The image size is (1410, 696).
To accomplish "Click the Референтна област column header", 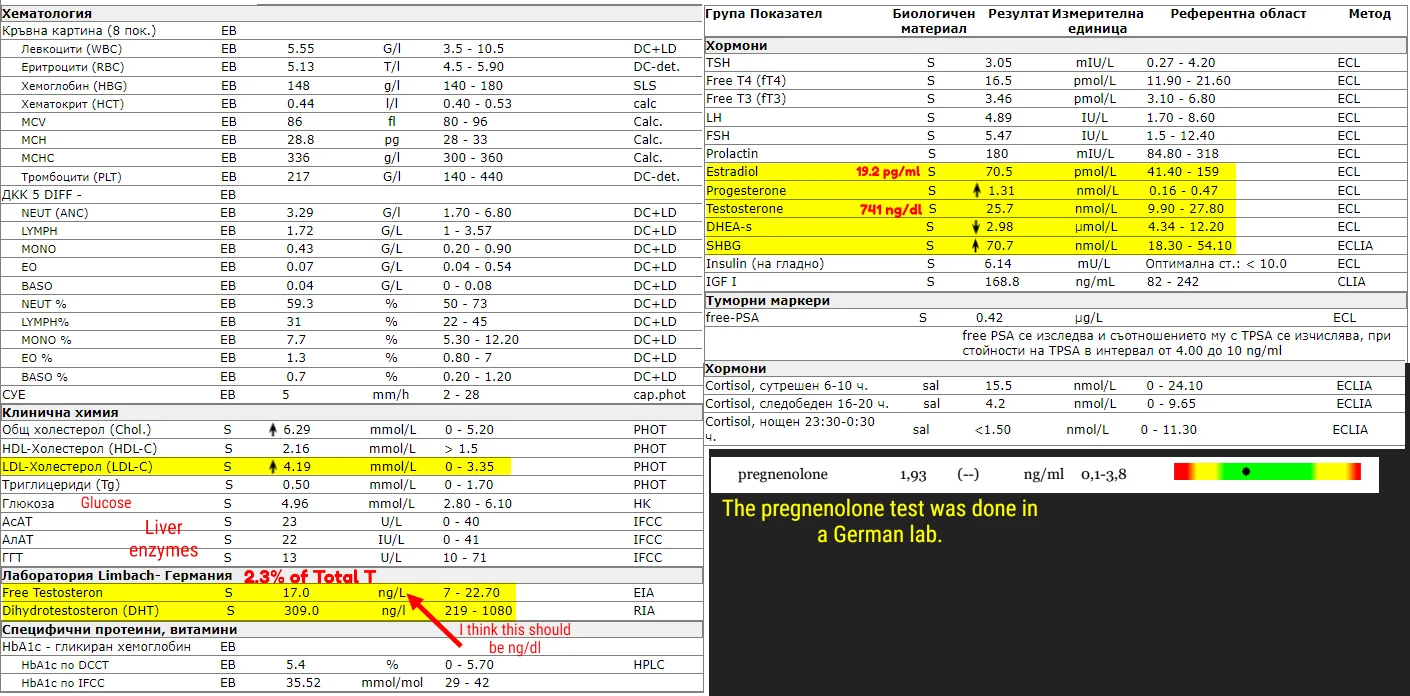I will 1238,14.
